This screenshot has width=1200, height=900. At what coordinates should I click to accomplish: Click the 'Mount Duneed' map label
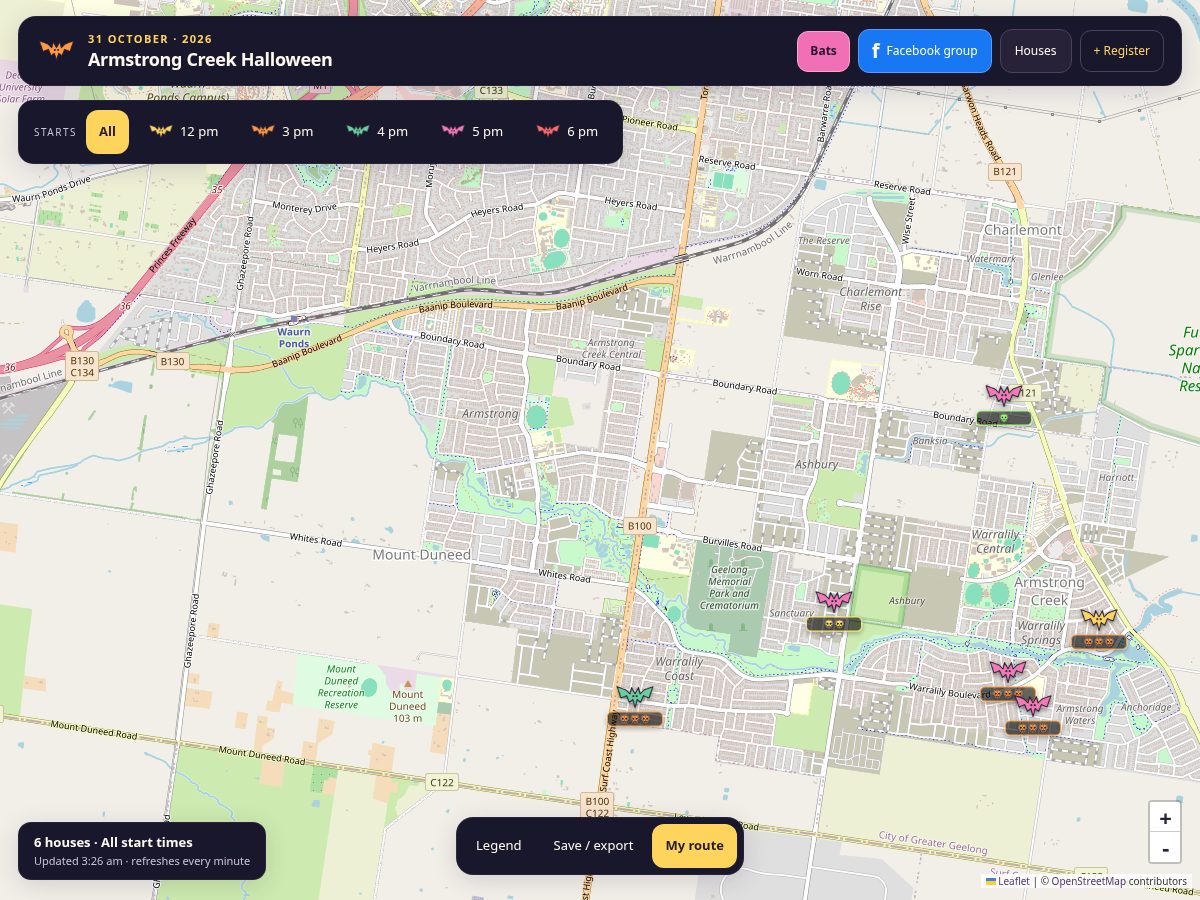(421, 554)
